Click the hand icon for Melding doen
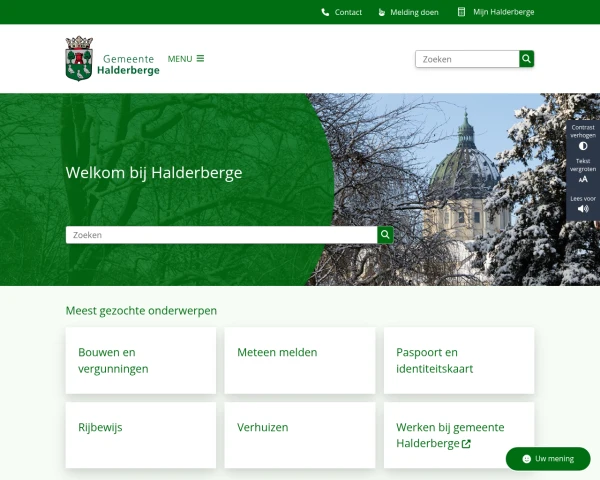 pyautogui.click(x=381, y=12)
